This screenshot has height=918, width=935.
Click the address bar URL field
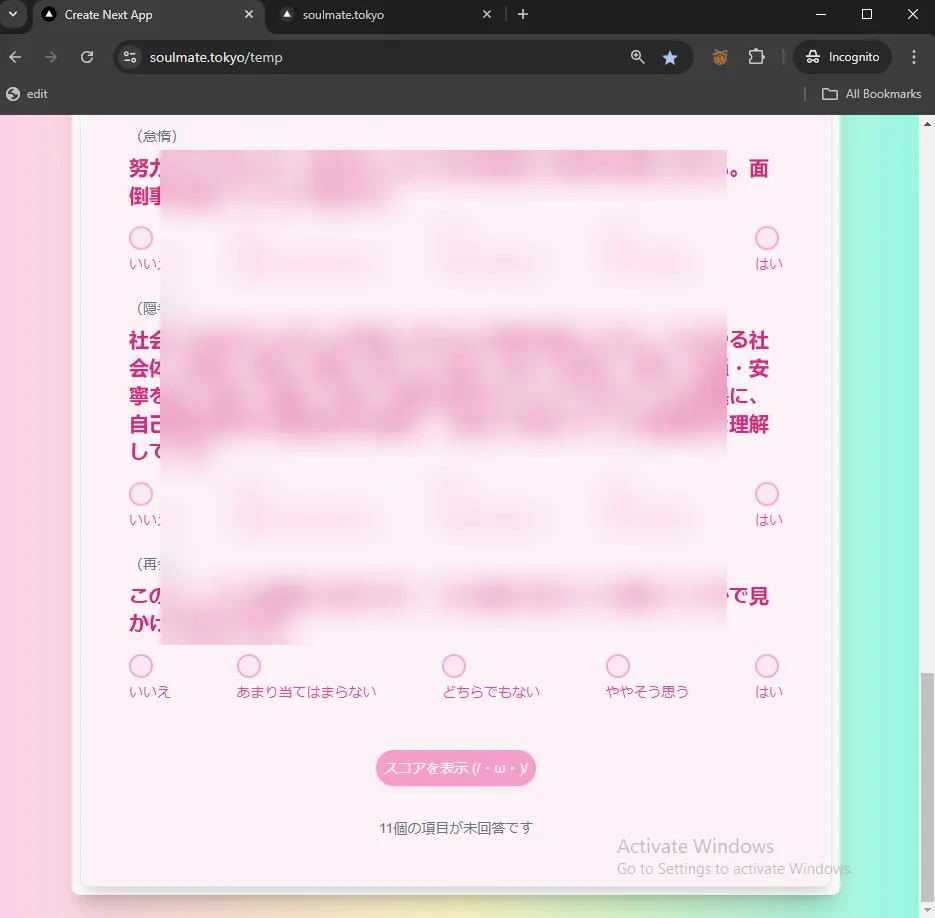[x=380, y=57]
